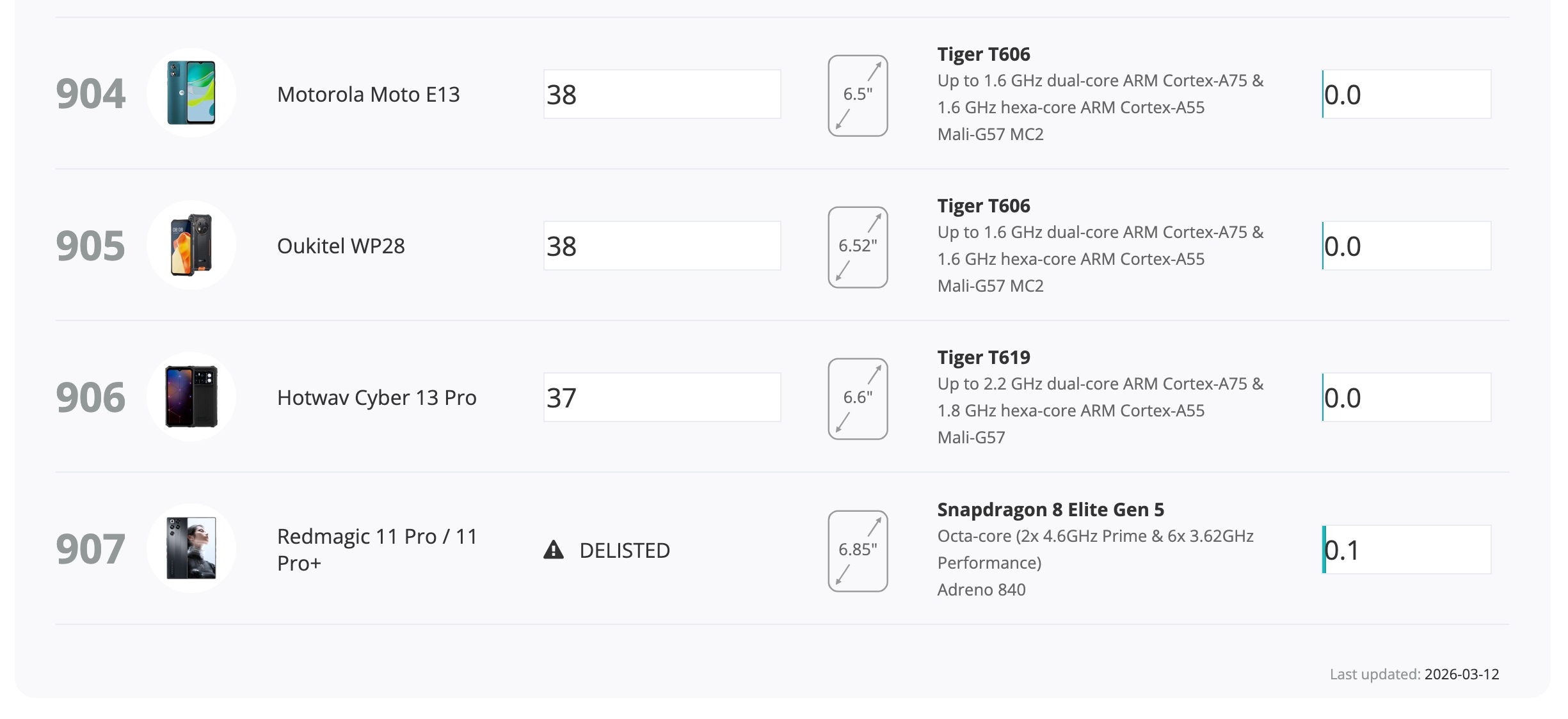Open the Motorola Moto E13 link
1568x719 pixels.
pyautogui.click(x=368, y=95)
